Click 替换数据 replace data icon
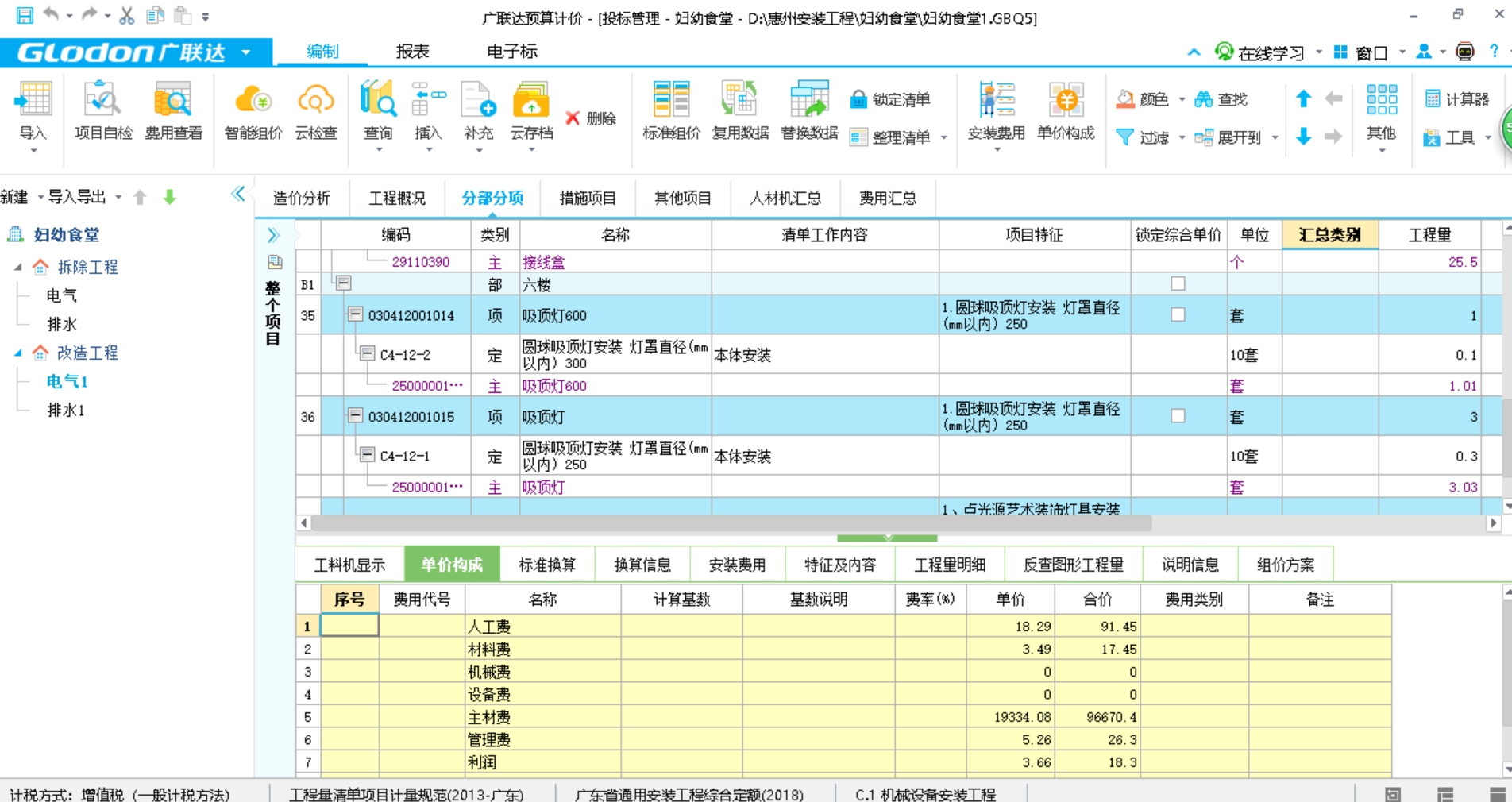The width and height of the screenshot is (1512, 802). click(809, 112)
